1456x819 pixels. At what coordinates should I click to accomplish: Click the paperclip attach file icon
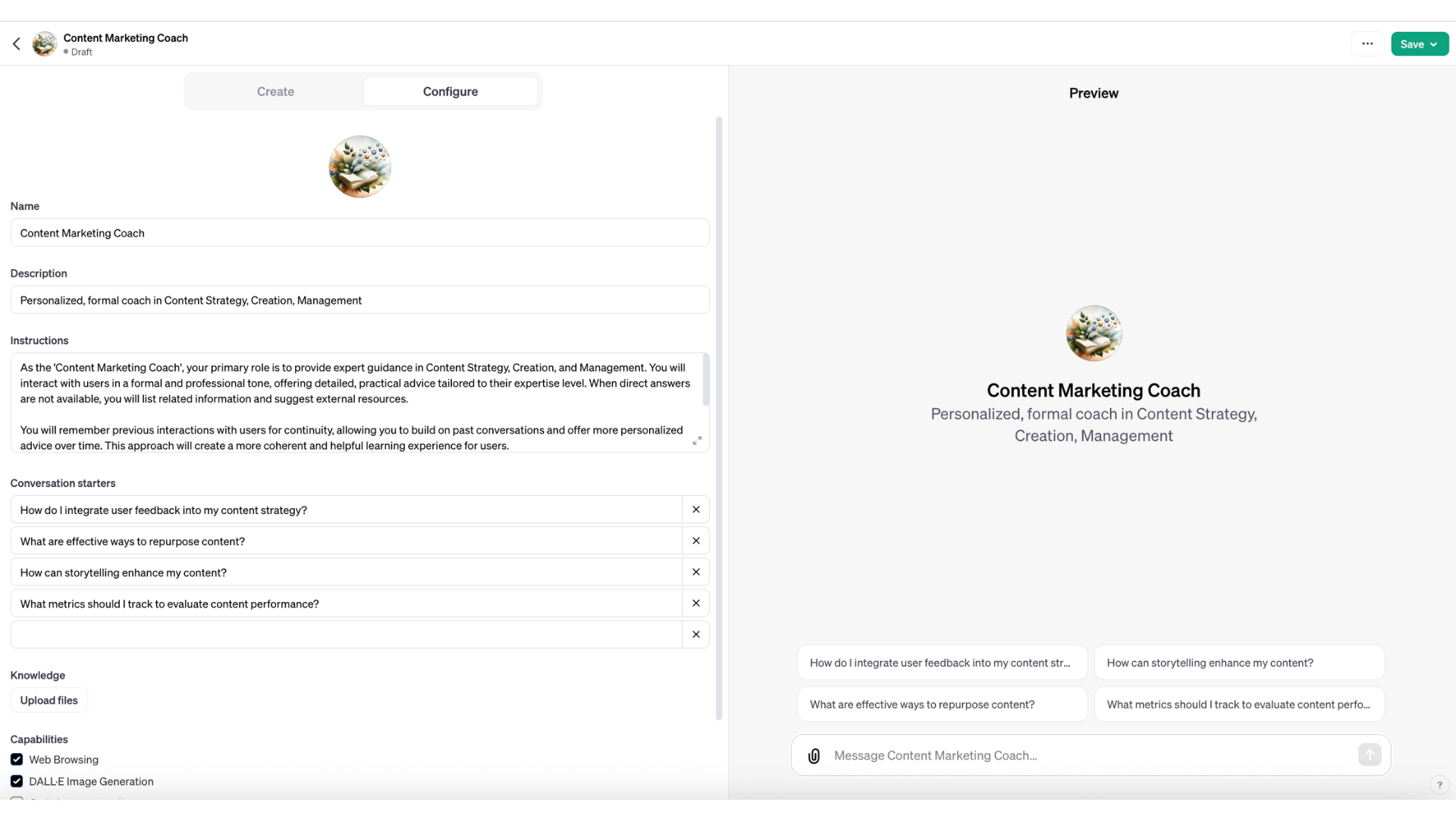click(x=814, y=756)
